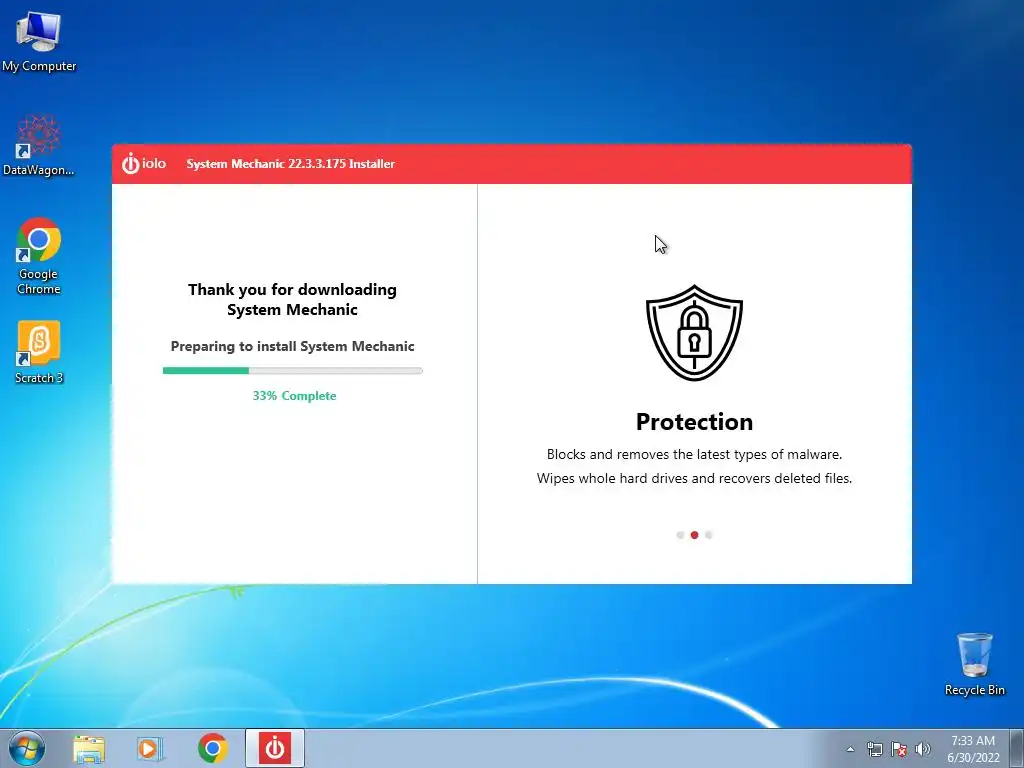This screenshot has width=1024, height=768.
Task: Click 'Preparing to install System Mechanic' text
Action: click(x=293, y=346)
